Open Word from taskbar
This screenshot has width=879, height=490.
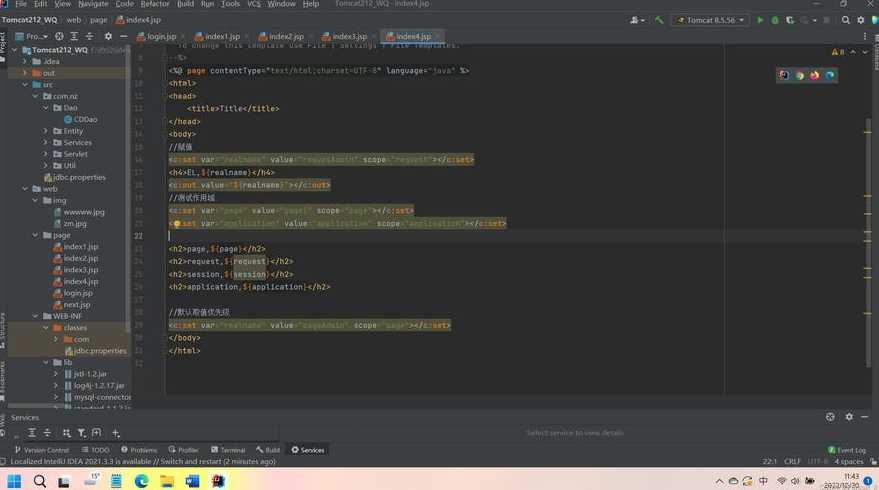[192, 481]
